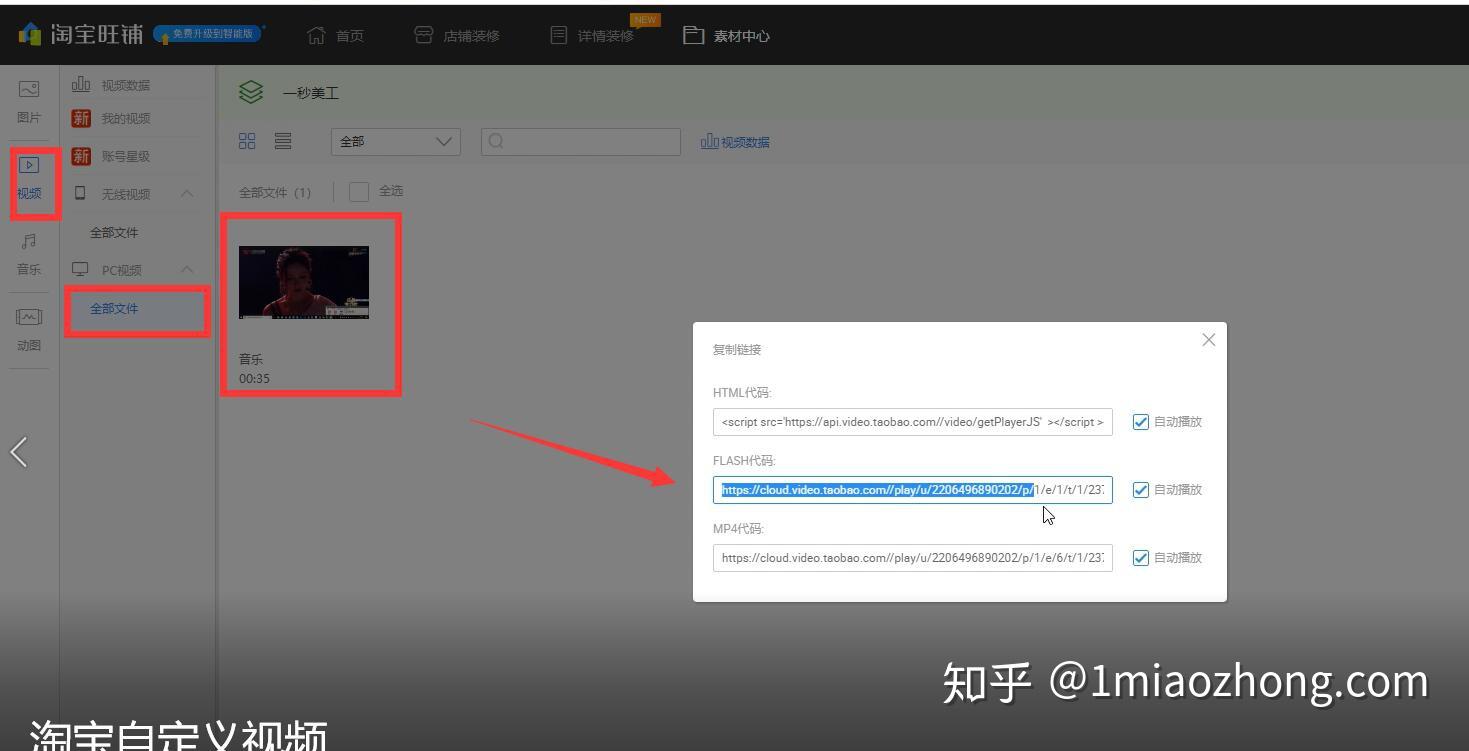Click the video search field
Screen dimensions: 1469x751
point(580,142)
